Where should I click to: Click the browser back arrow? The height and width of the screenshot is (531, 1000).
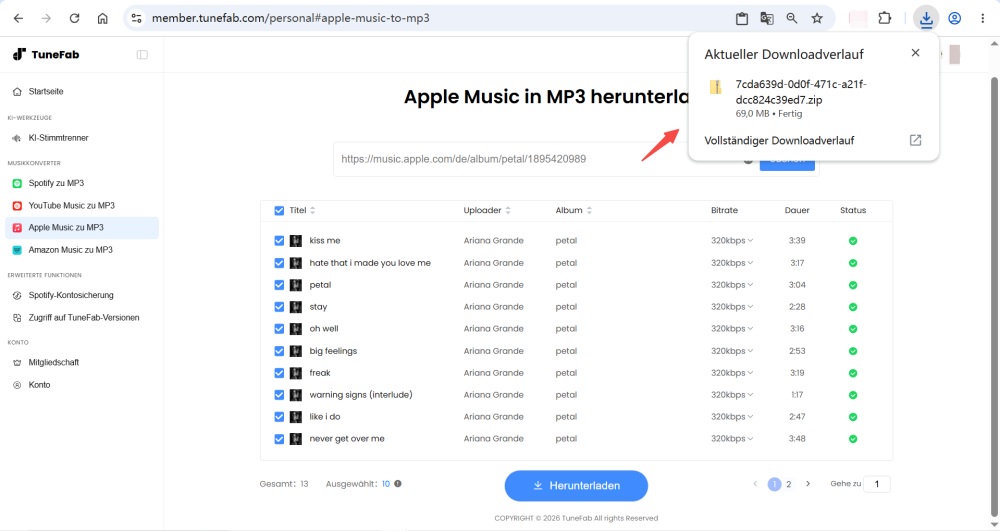pyautogui.click(x=18, y=18)
